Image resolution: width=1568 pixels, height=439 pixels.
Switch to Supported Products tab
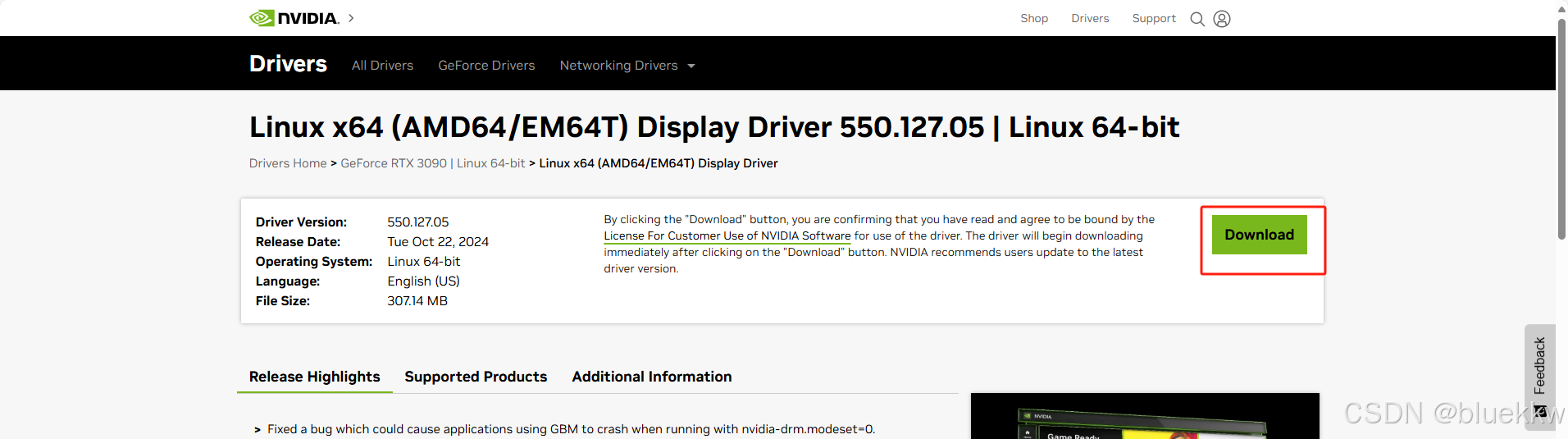476,377
